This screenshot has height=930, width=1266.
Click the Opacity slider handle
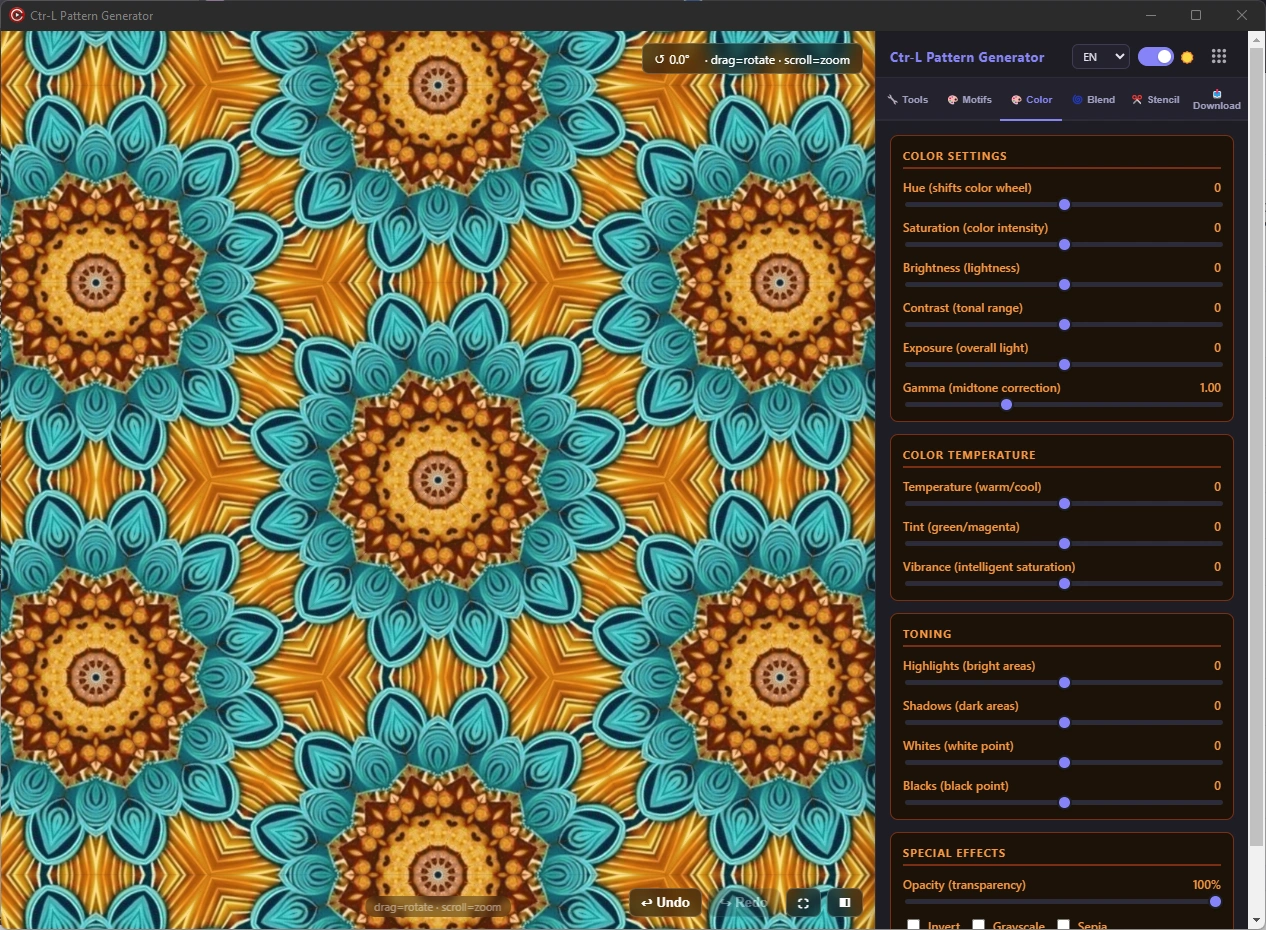tap(1215, 901)
